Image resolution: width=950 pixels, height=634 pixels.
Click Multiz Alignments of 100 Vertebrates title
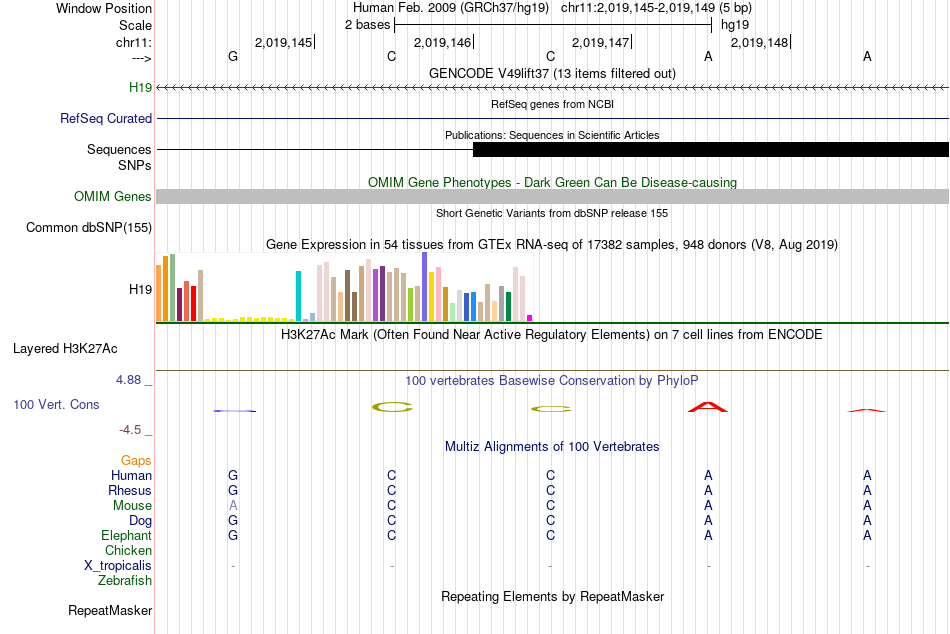pyautogui.click(x=552, y=447)
